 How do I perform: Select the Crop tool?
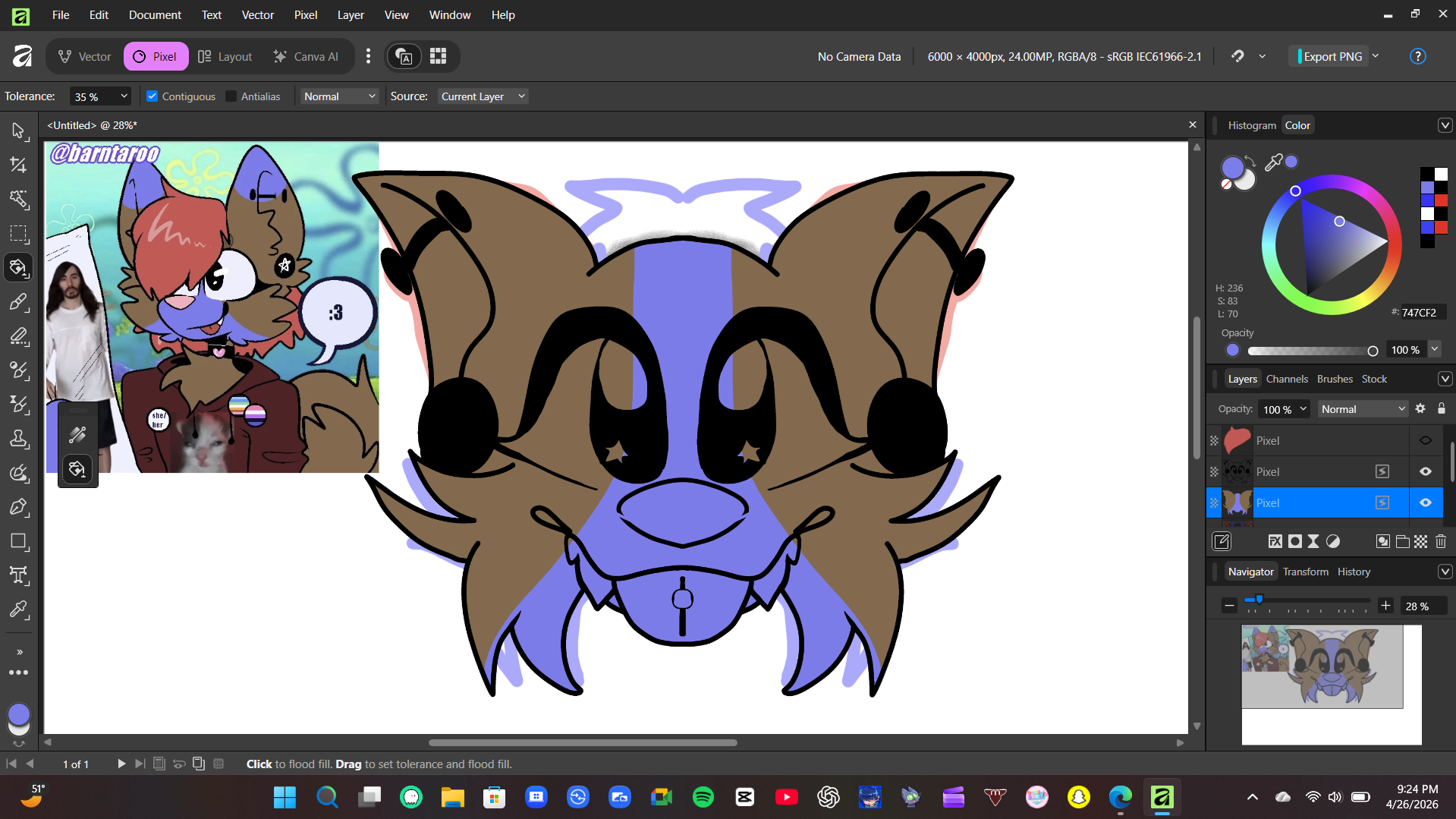(x=18, y=165)
